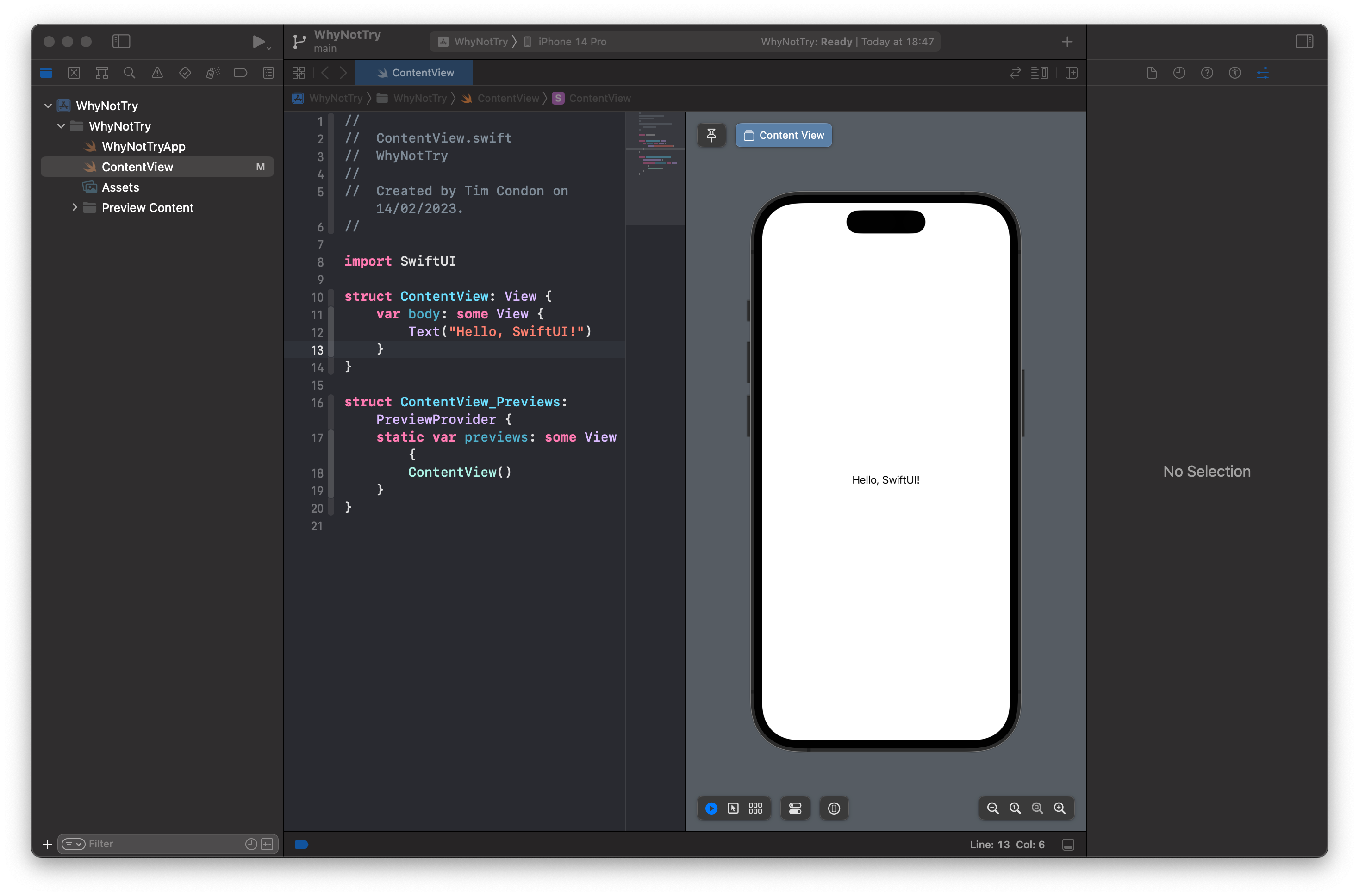This screenshot has width=1359, height=896.
Task: Toggle code review mode arrows
Action: 1015,73
